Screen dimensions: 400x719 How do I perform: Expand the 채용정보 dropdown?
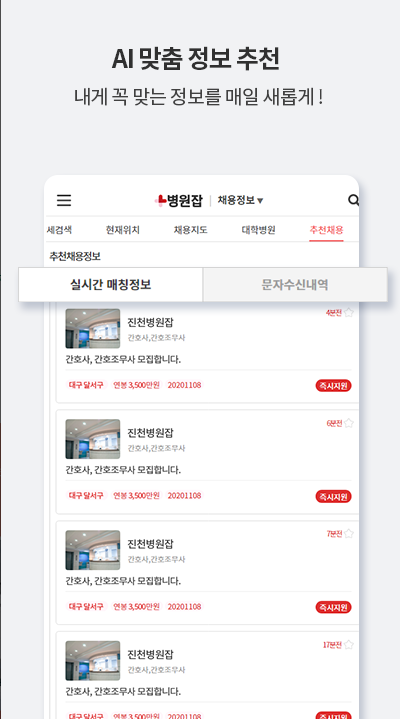[240, 200]
